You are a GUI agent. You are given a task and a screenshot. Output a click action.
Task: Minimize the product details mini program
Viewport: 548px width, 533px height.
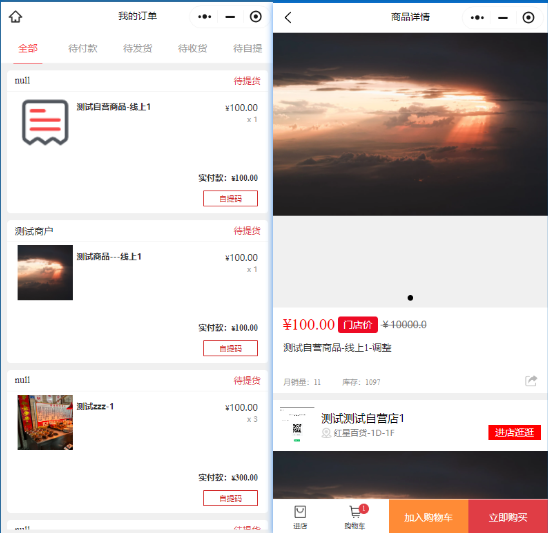click(x=503, y=17)
